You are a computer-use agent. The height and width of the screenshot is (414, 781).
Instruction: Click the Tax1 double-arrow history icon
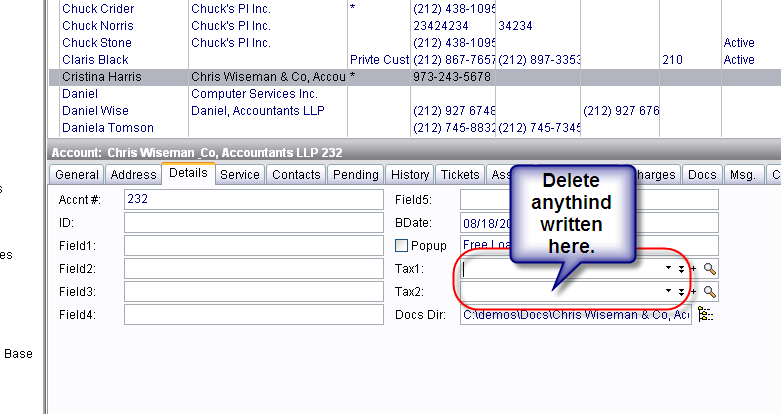coord(681,269)
